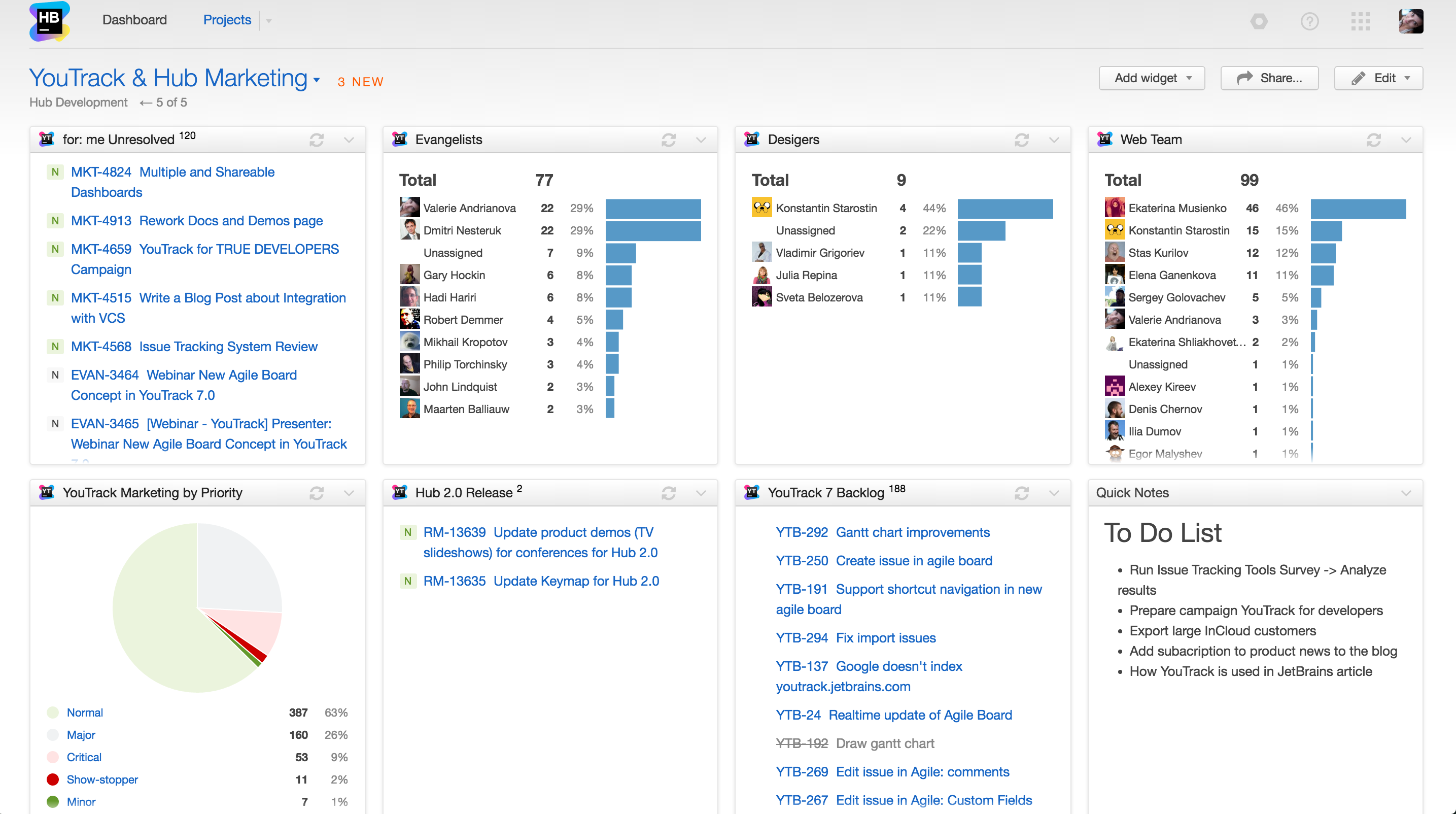Open the Edit dropdown button
1456x814 pixels.
[x=1378, y=78]
